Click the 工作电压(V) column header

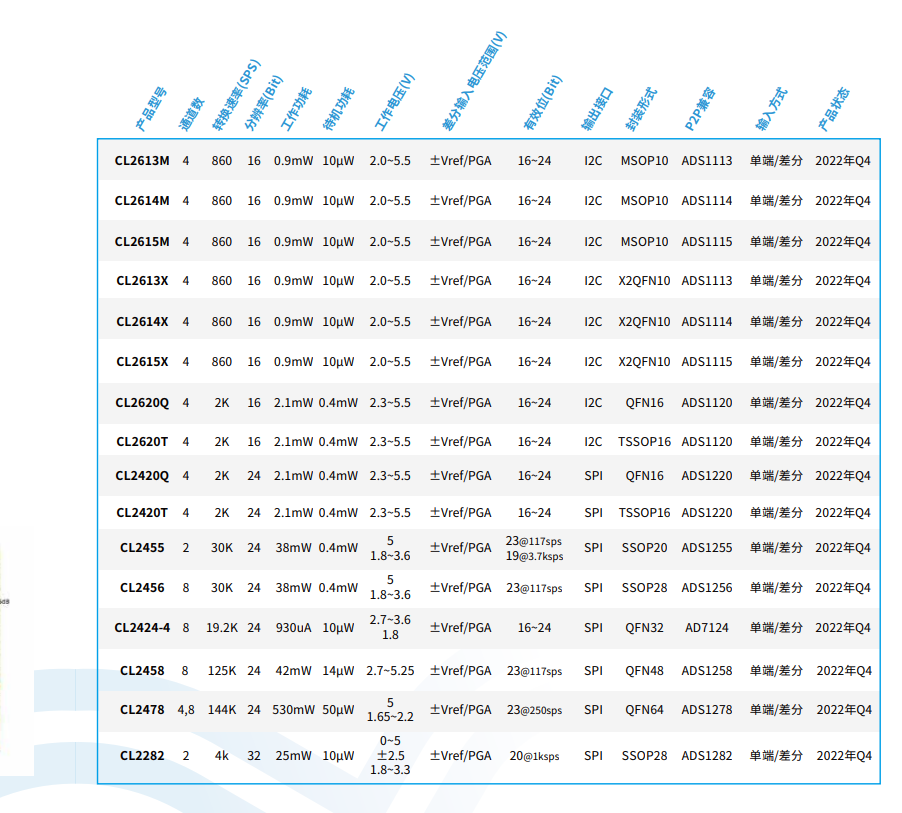tap(394, 102)
